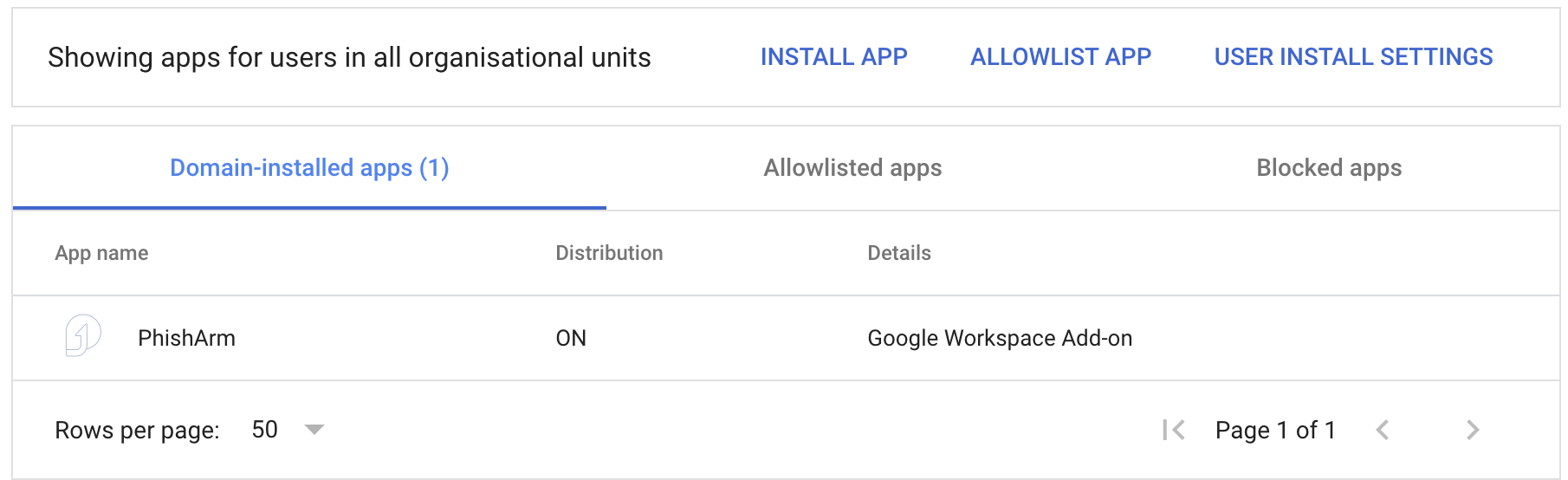
Task: Open ALLOWLIST APP option
Action: 1060,57
